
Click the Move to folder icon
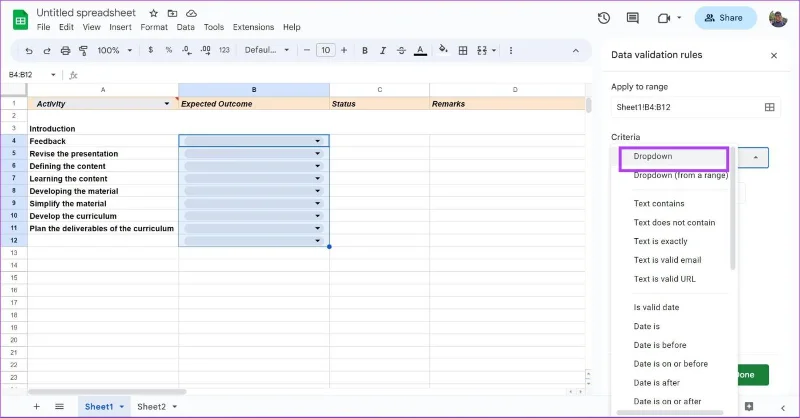[172, 13]
